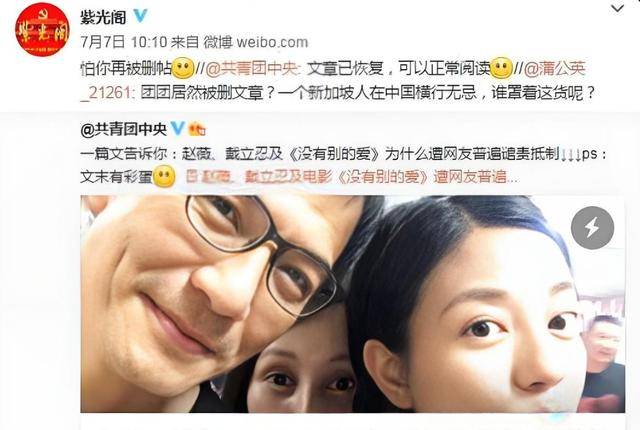Open the 微博 weibo.com source link
640x430 pixels.
click(256, 42)
